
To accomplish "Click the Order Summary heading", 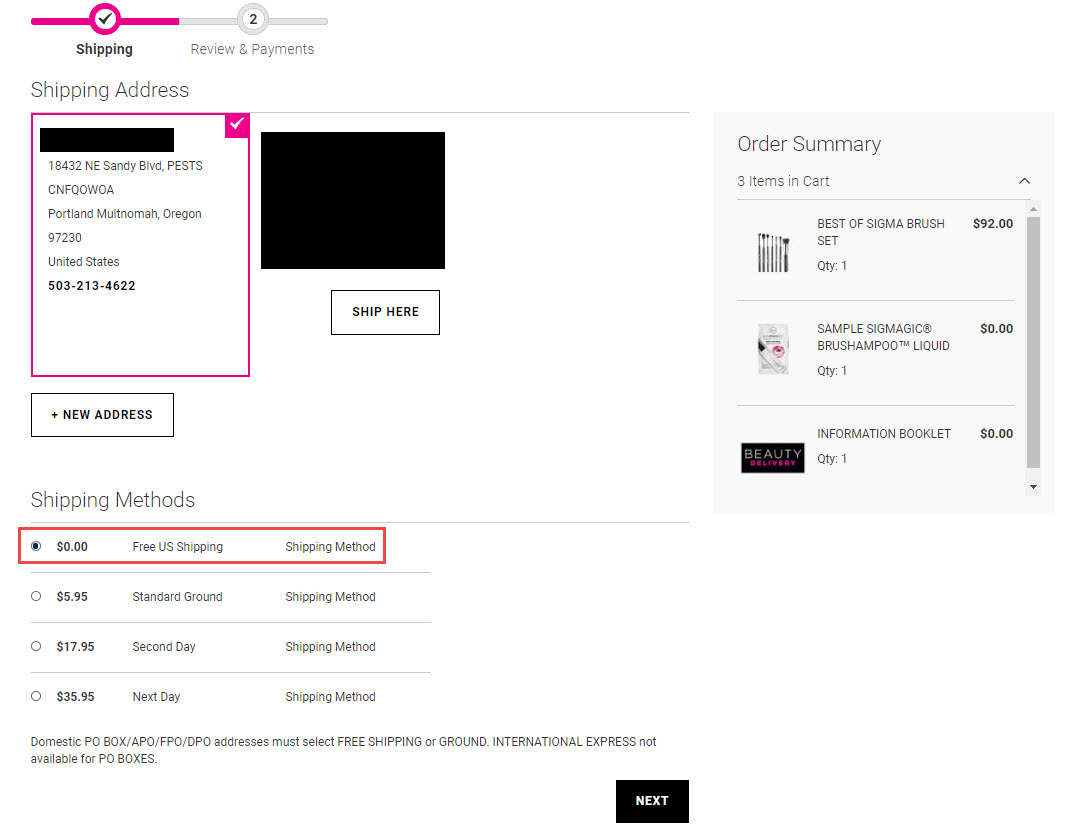I will [809, 144].
